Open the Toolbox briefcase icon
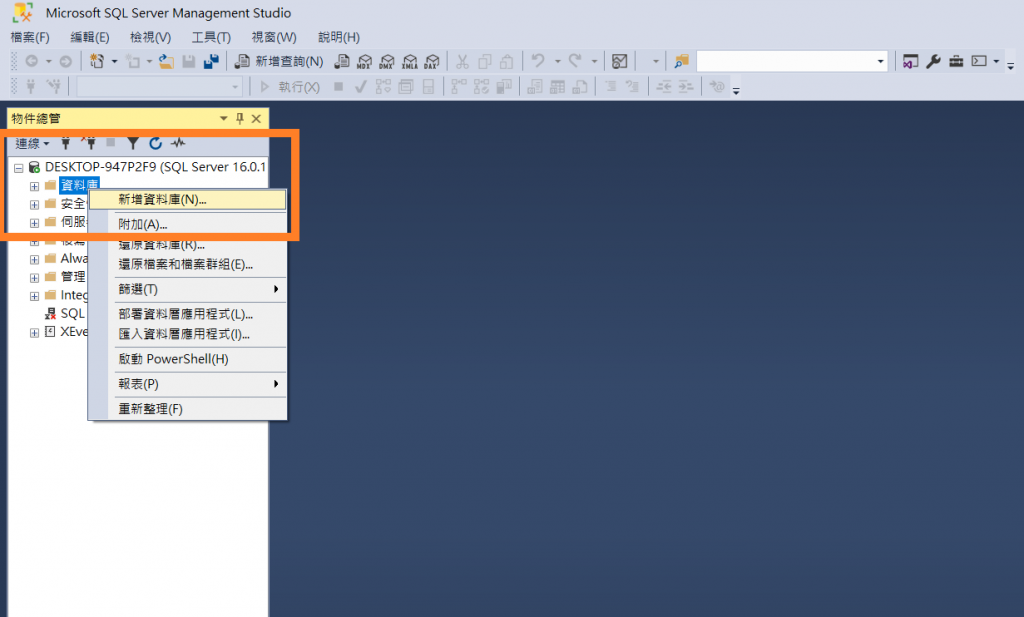The height and width of the screenshot is (617, 1024). point(956,61)
